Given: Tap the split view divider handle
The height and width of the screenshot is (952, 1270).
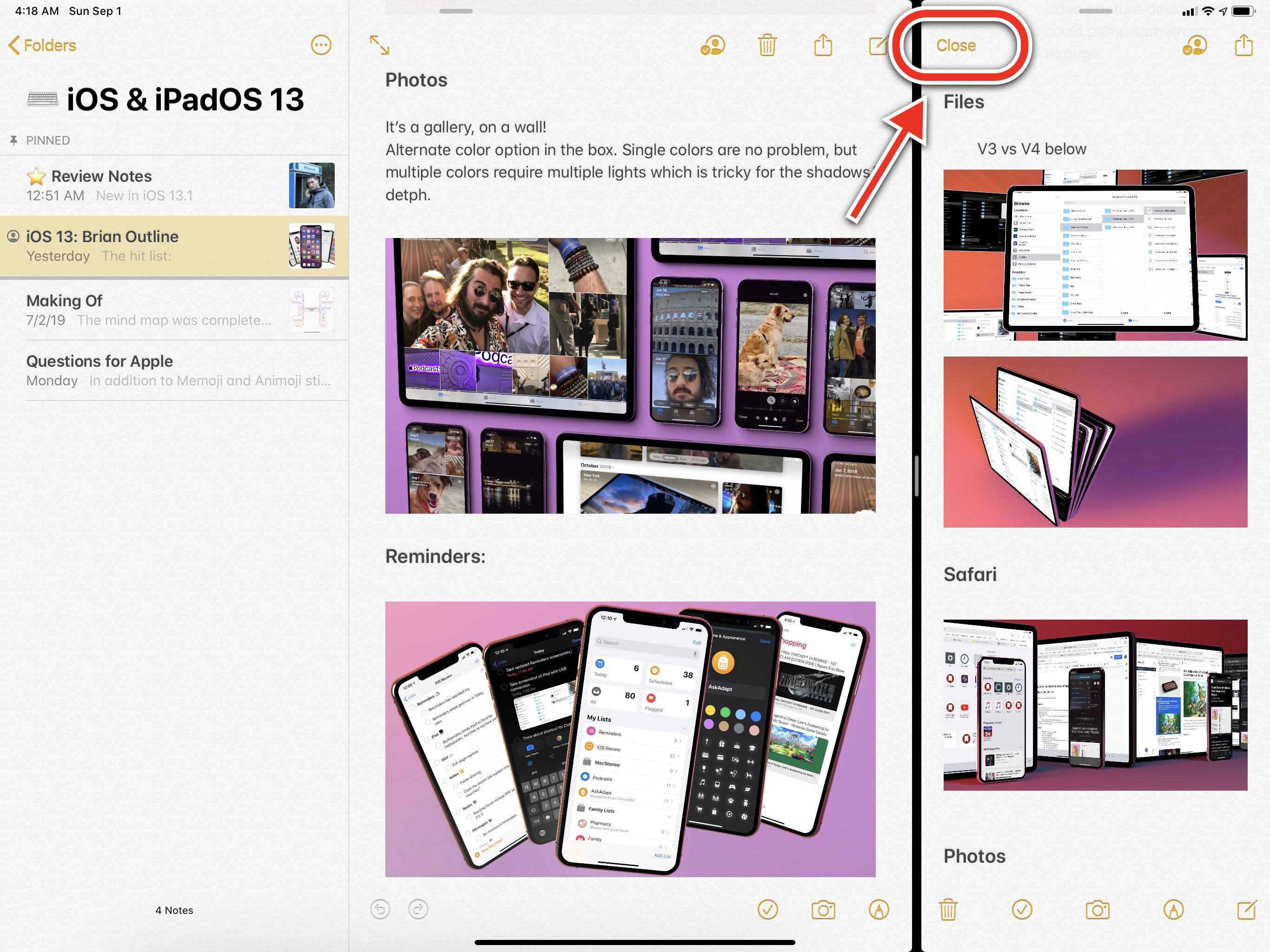Looking at the screenshot, I should point(916,476).
